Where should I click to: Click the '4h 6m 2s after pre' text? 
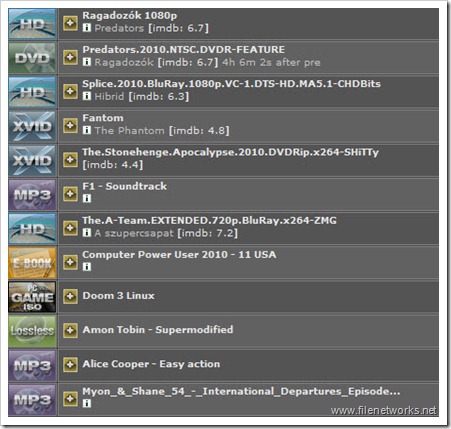pos(271,62)
